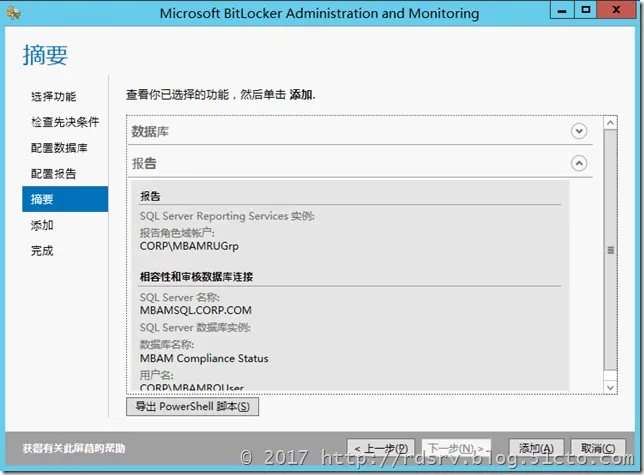The height and width of the screenshot is (475, 644).
Task: Expand the 数据库 section chevron
Action: (x=579, y=131)
